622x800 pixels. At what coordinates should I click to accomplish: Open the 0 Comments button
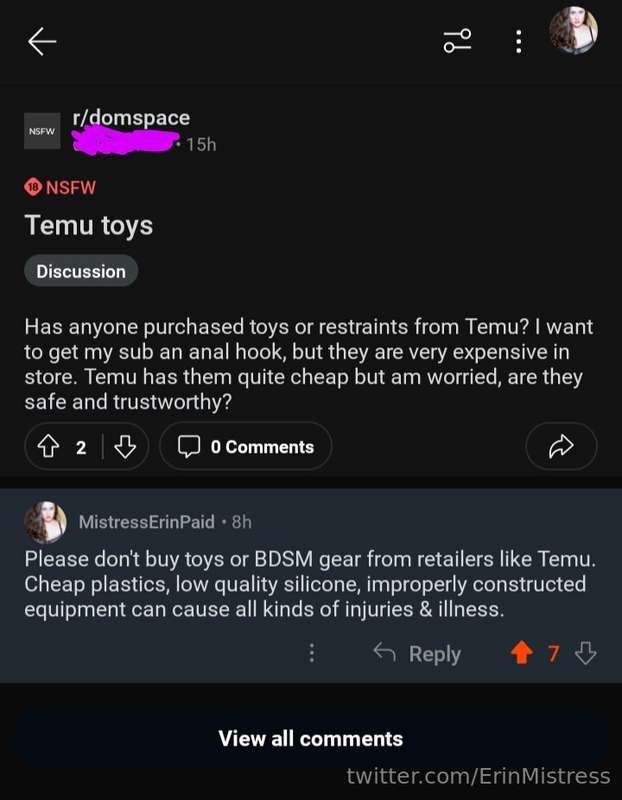point(246,446)
